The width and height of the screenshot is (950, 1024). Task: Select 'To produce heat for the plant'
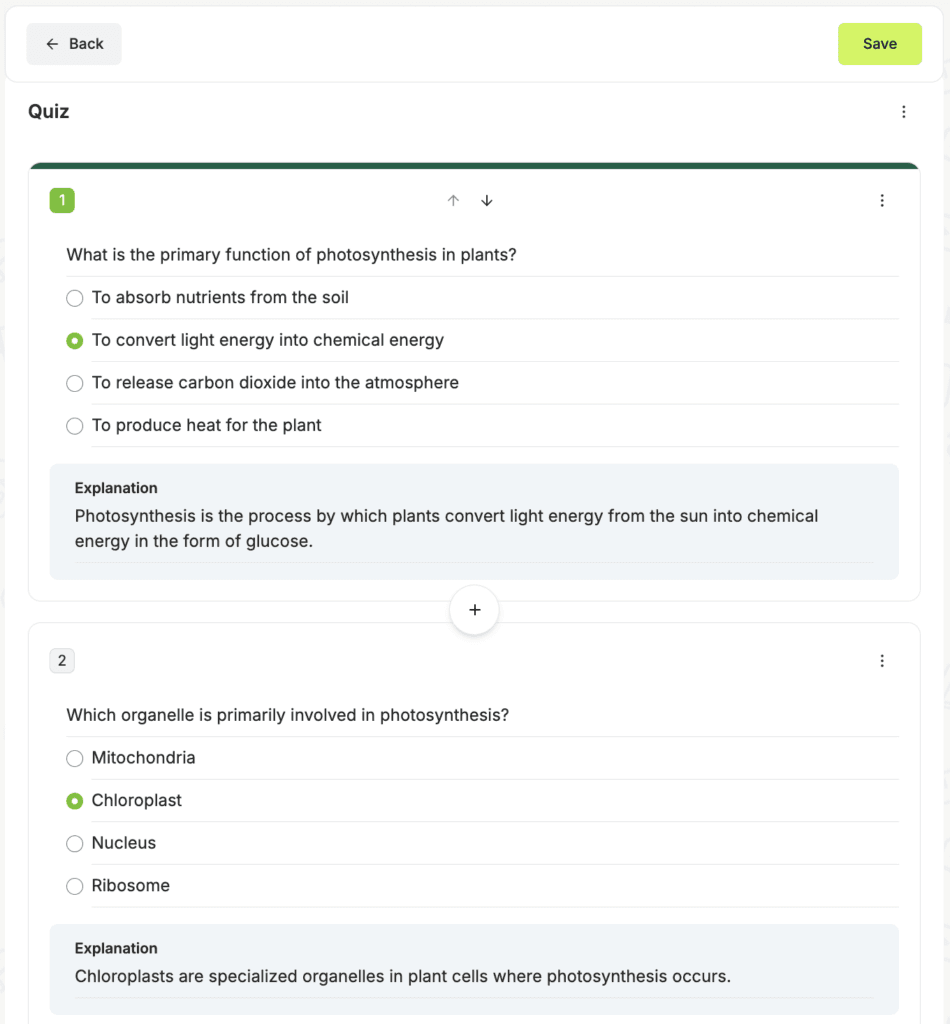pyautogui.click(x=74, y=426)
